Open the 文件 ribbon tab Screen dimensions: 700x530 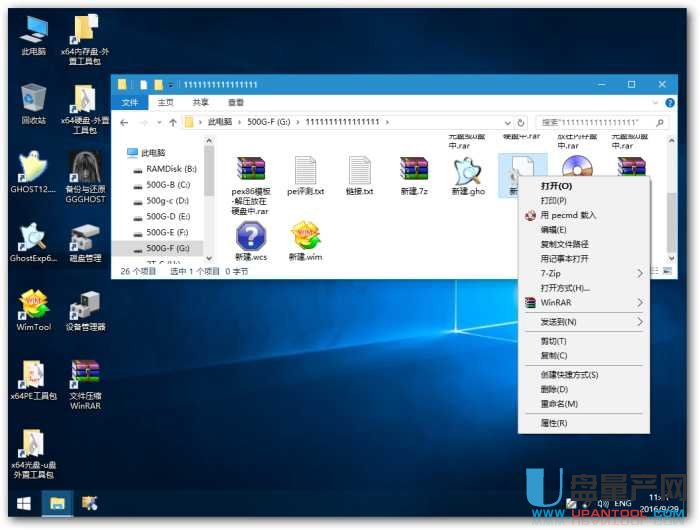click(x=130, y=102)
